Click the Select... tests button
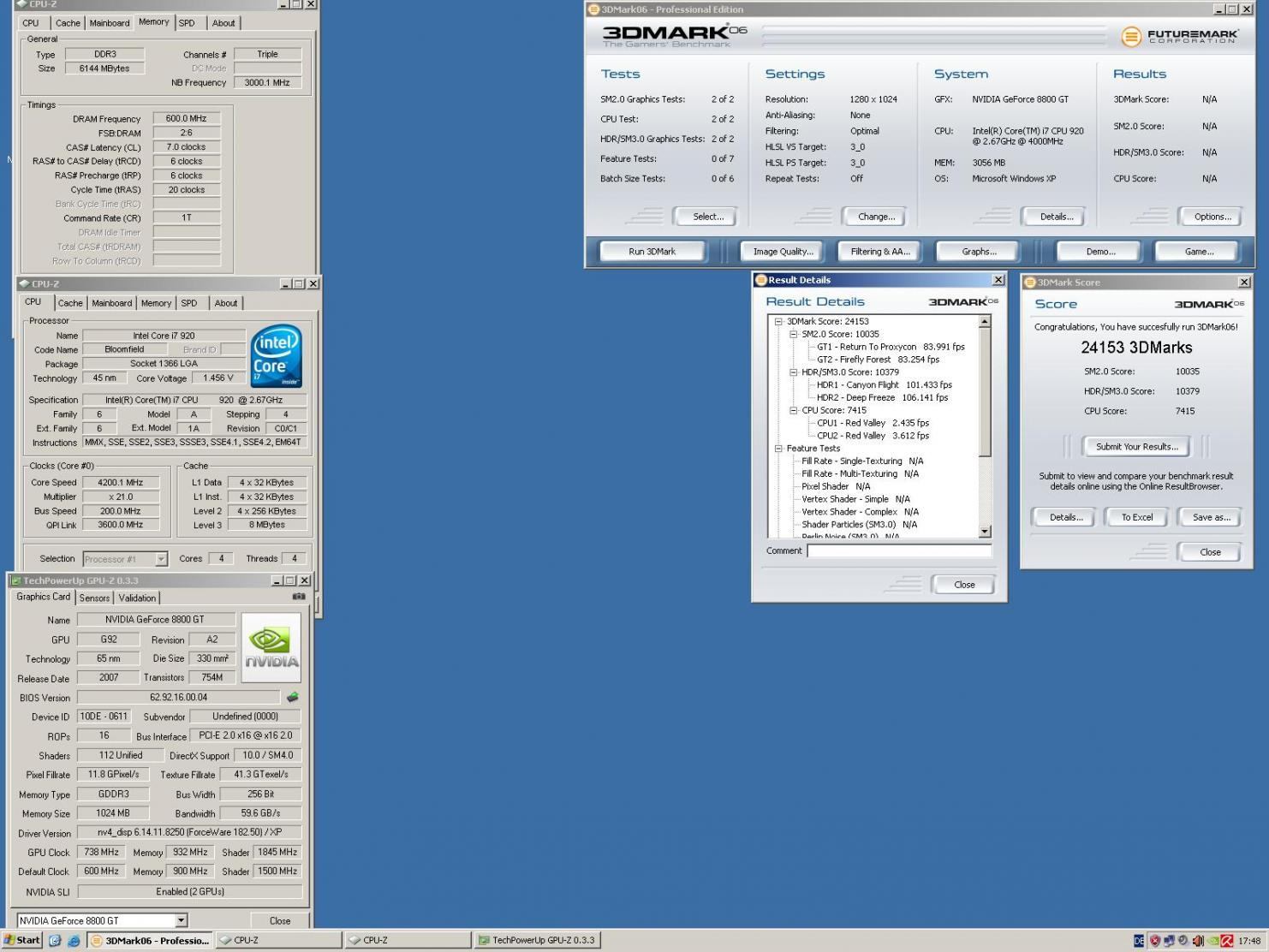The height and width of the screenshot is (952, 1269). point(708,217)
